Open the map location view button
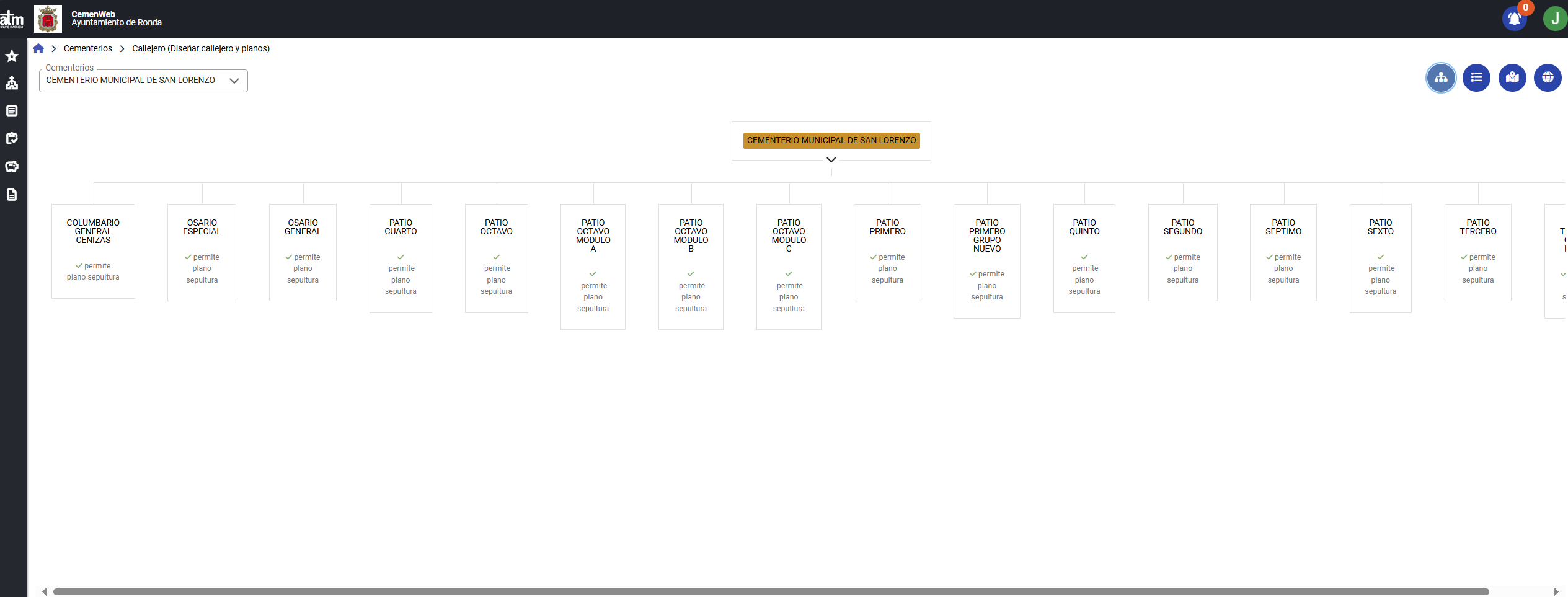This screenshot has height=597, width=1568. [x=1512, y=78]
